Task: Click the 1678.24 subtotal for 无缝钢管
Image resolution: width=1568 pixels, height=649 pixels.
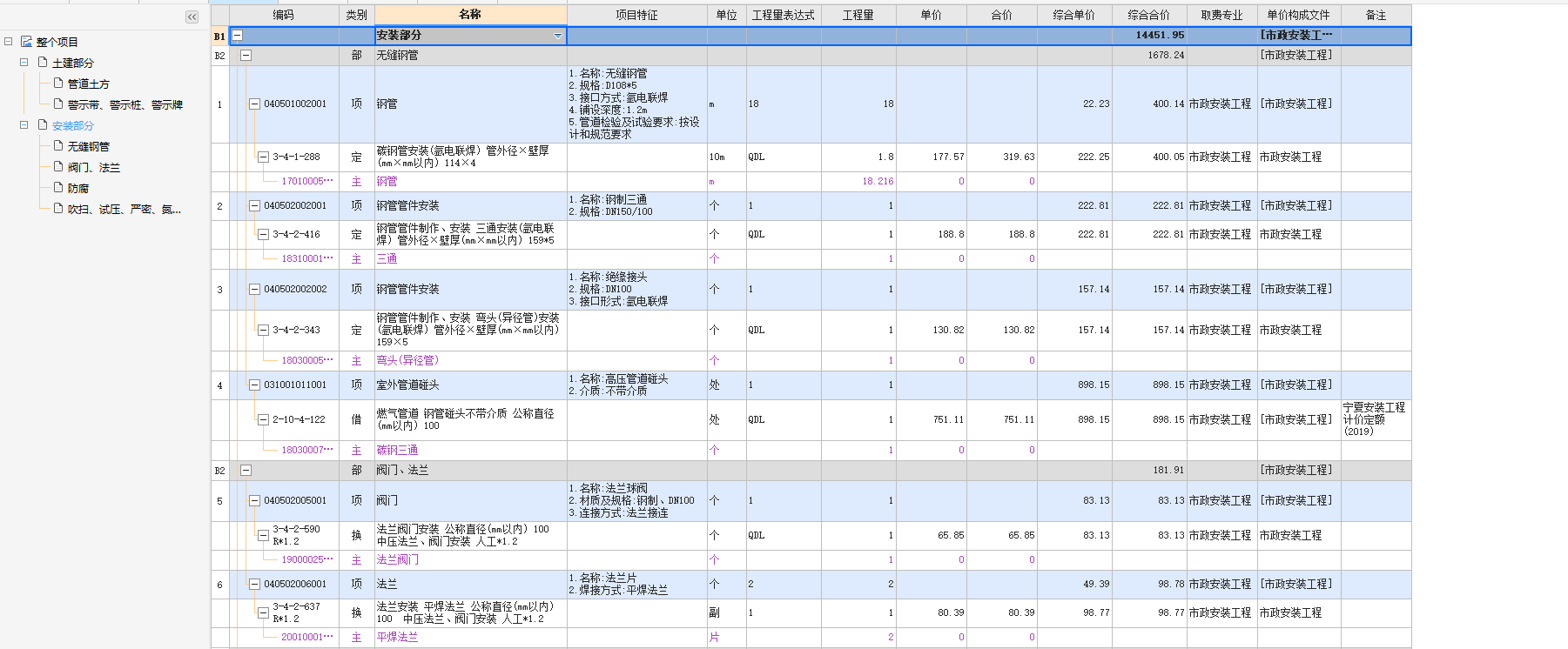Action: (x=1166, y=55)
